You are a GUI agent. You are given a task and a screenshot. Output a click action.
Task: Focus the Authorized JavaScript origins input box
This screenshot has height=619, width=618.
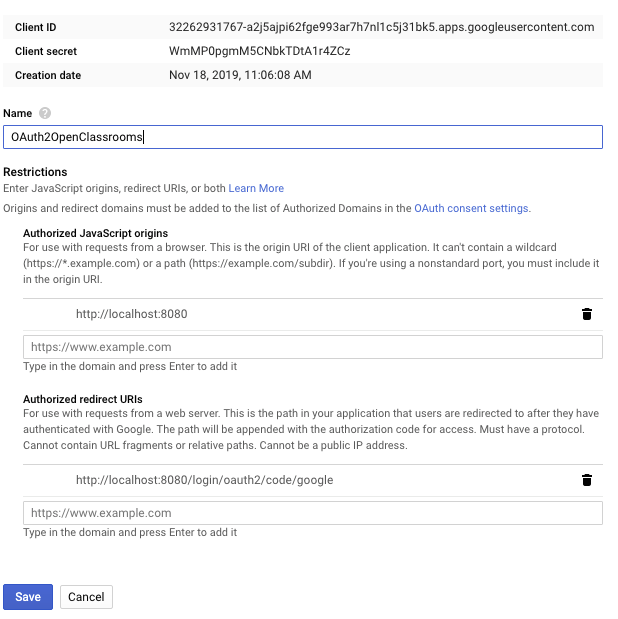[x=313, y=347]
